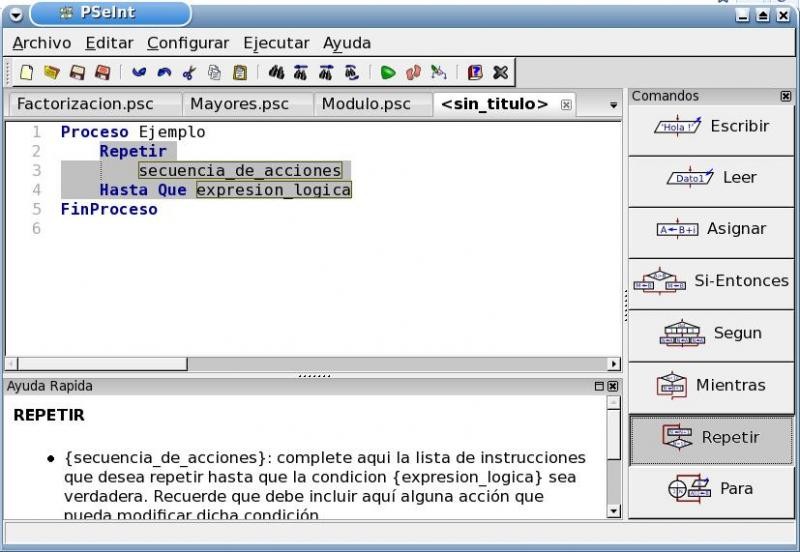Click the flowchart drawing icon
This screenshot has height=552, width=800.
tap(438, 72)
